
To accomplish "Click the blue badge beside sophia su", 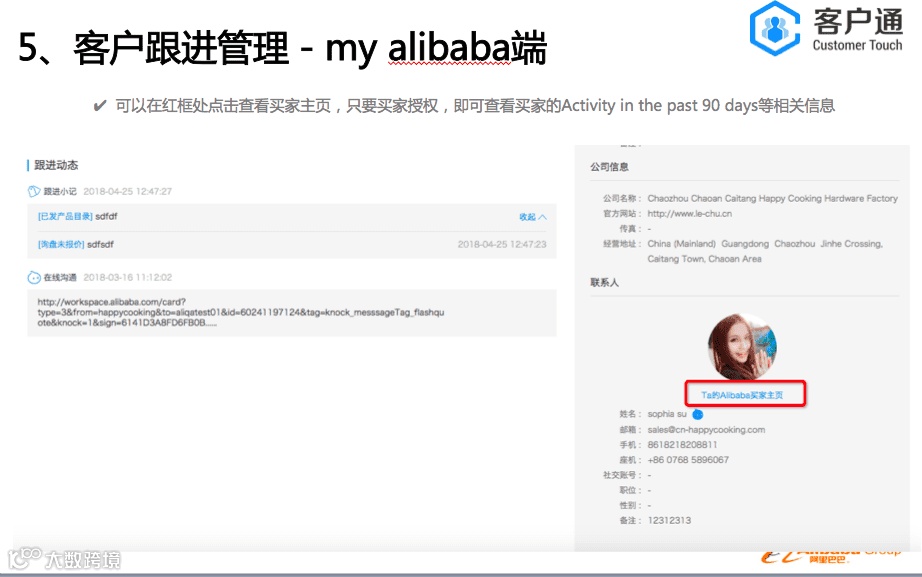I will coord(697,415).
